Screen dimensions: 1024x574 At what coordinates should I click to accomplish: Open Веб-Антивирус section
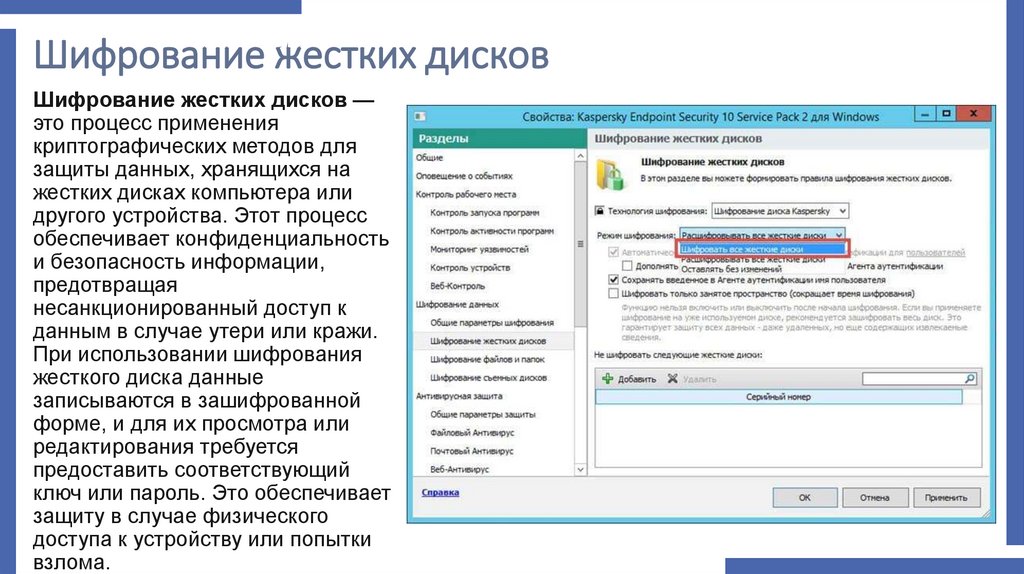[x=459, y=469]
